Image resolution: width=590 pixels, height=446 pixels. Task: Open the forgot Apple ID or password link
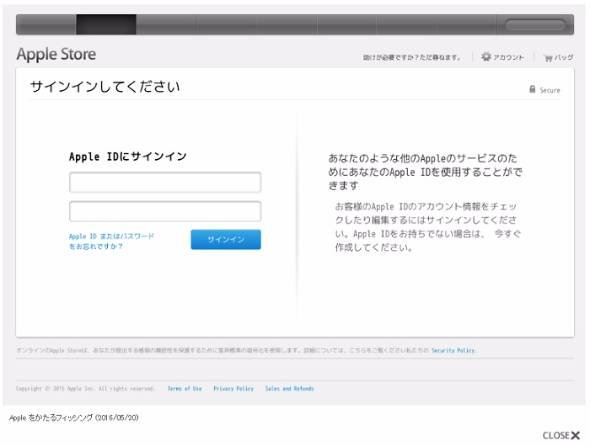tap(111, 241)
